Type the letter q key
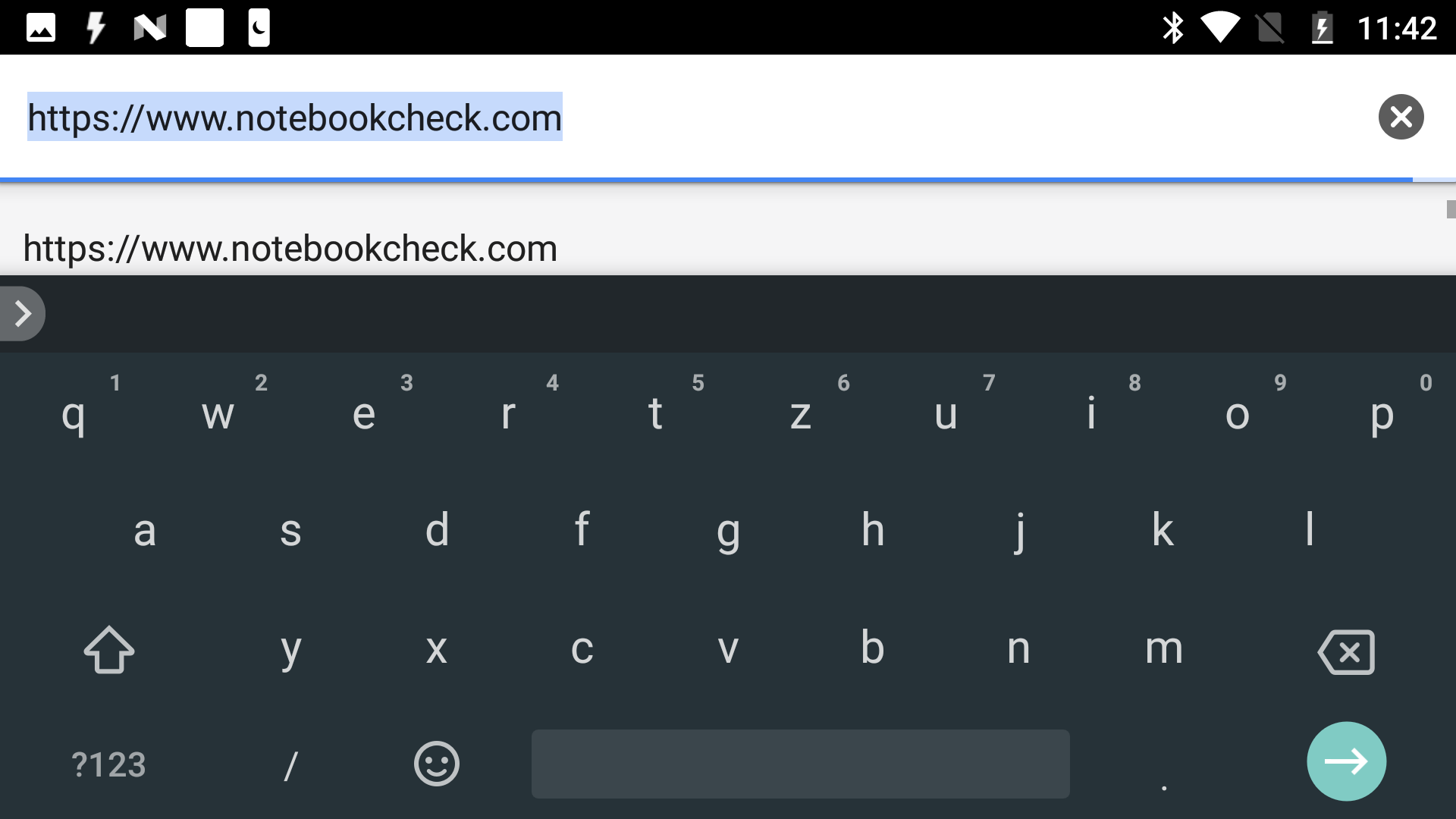 click(x=73, y=415)
